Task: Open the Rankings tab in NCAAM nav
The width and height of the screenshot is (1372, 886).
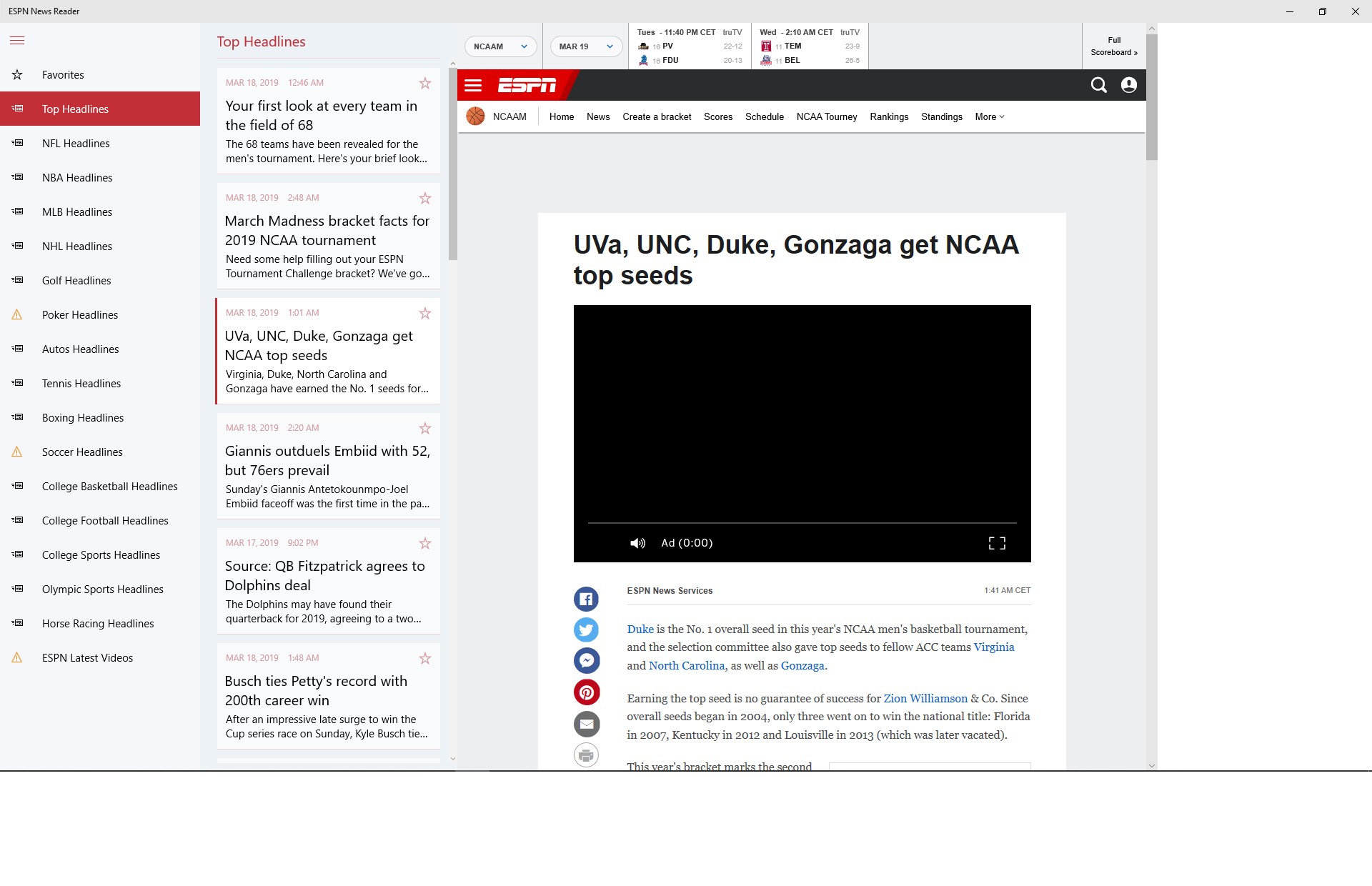Action: click(889, 116)
